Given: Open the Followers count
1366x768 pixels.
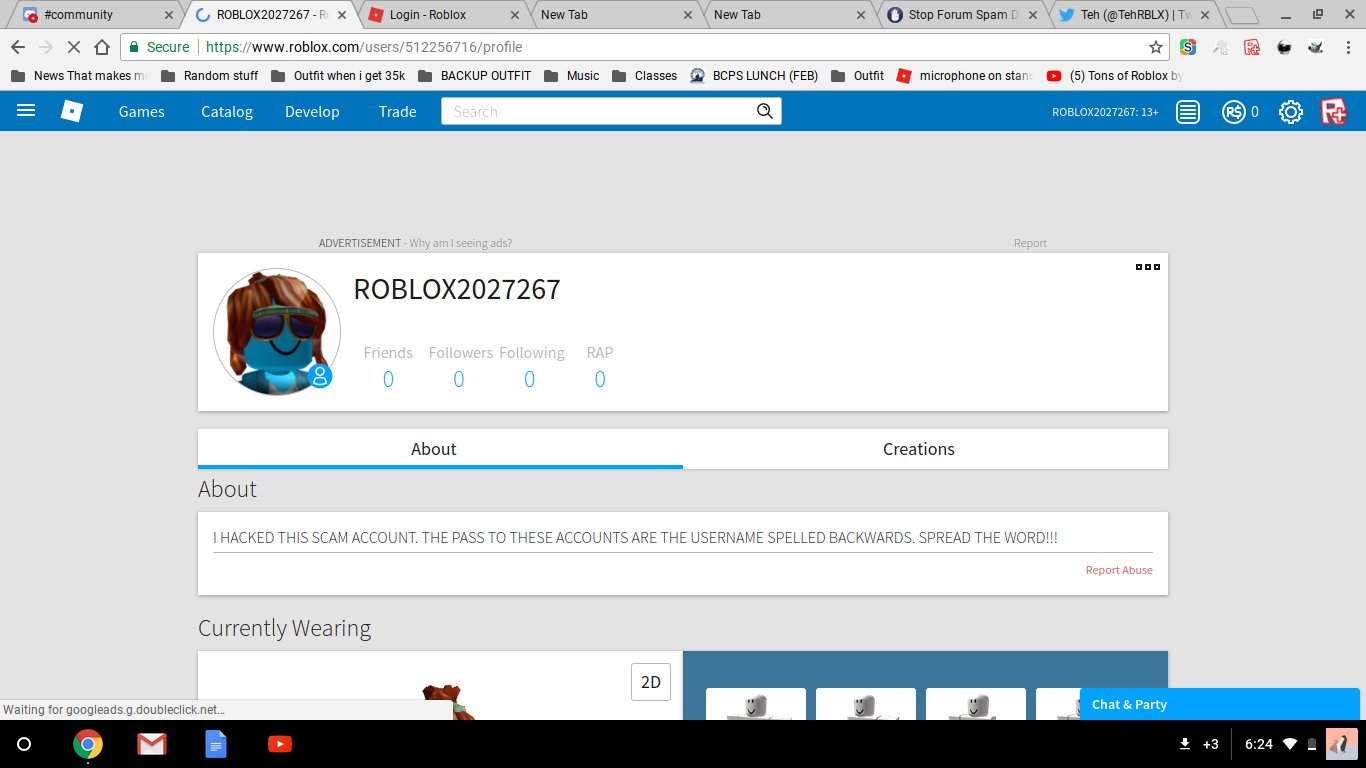Looking at the screenshot, I should coord(458,379).
